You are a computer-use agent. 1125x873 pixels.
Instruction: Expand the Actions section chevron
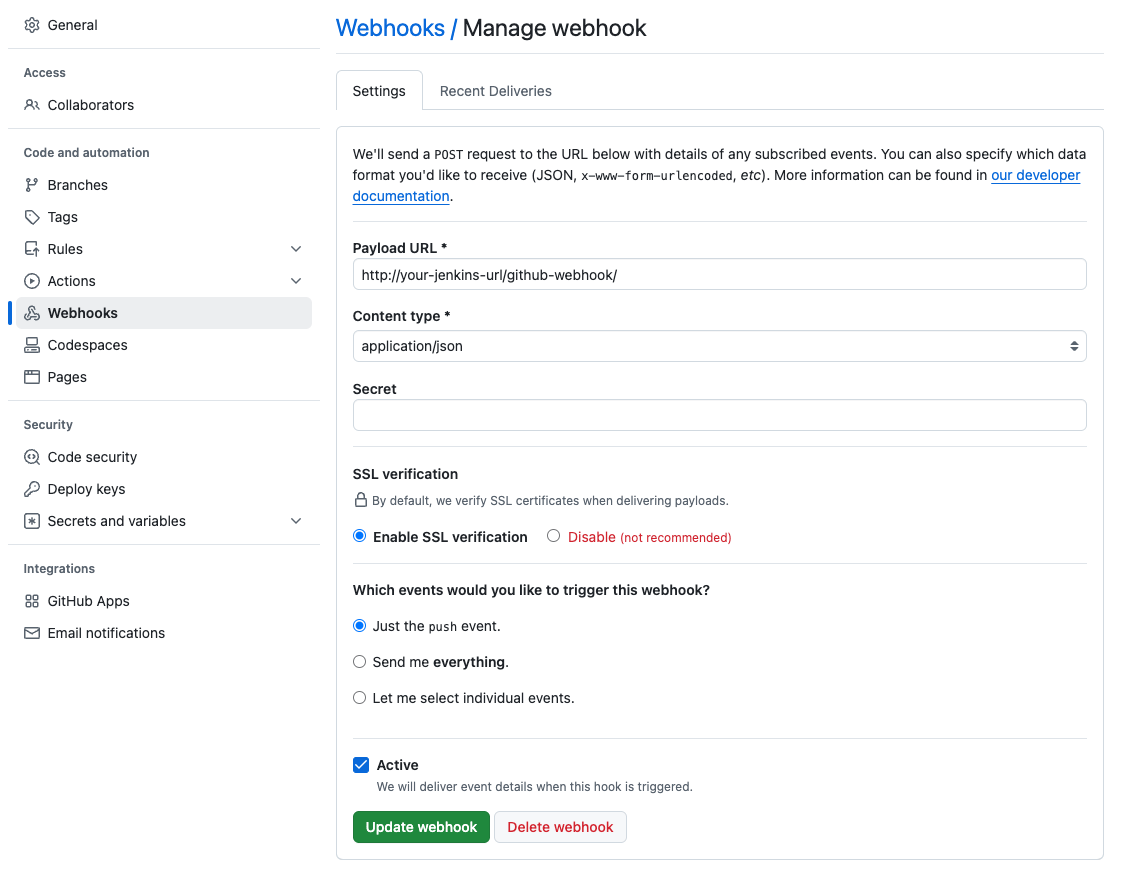point(296,281)
